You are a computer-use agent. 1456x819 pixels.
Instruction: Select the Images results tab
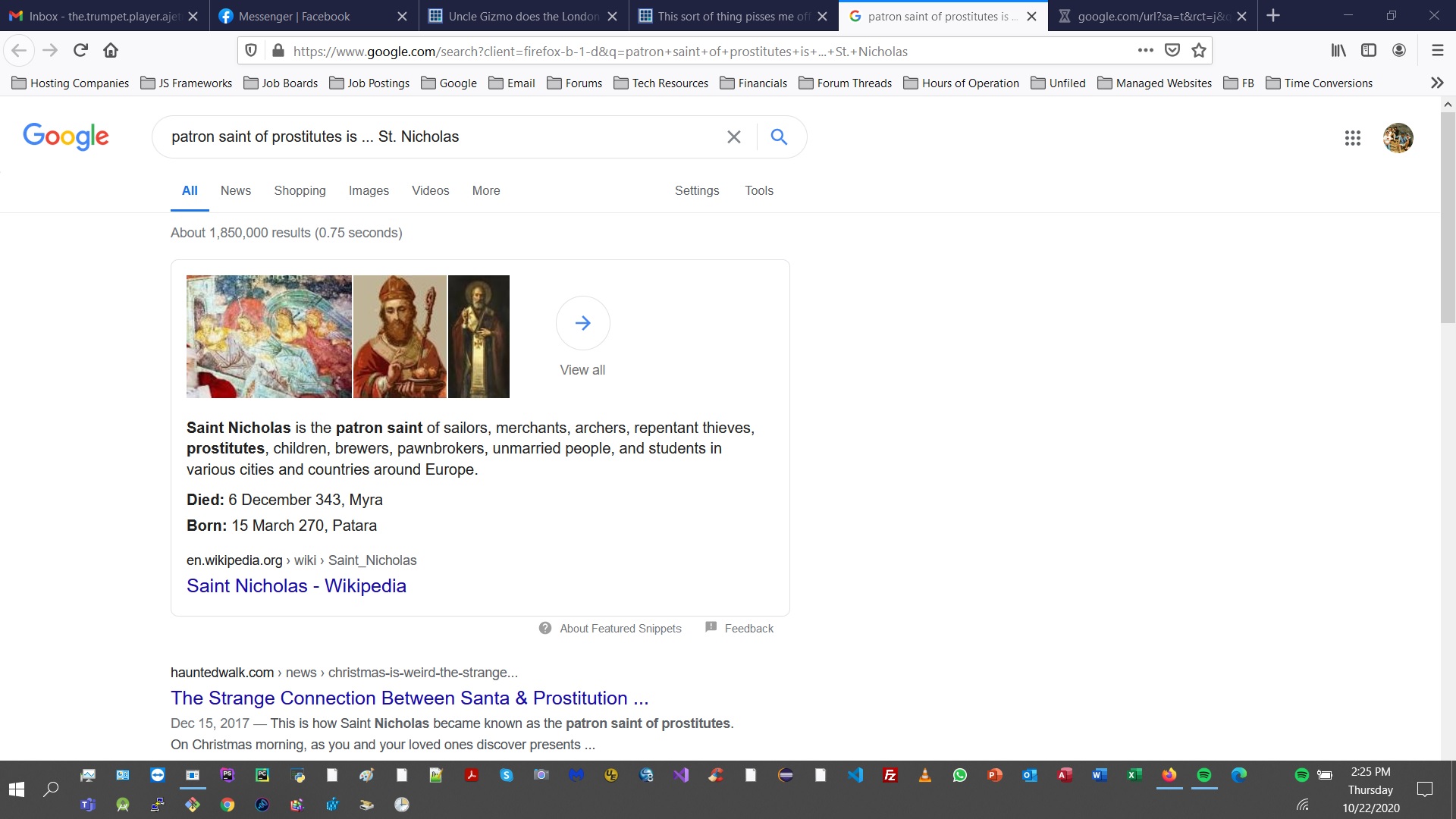click(369, 191)
